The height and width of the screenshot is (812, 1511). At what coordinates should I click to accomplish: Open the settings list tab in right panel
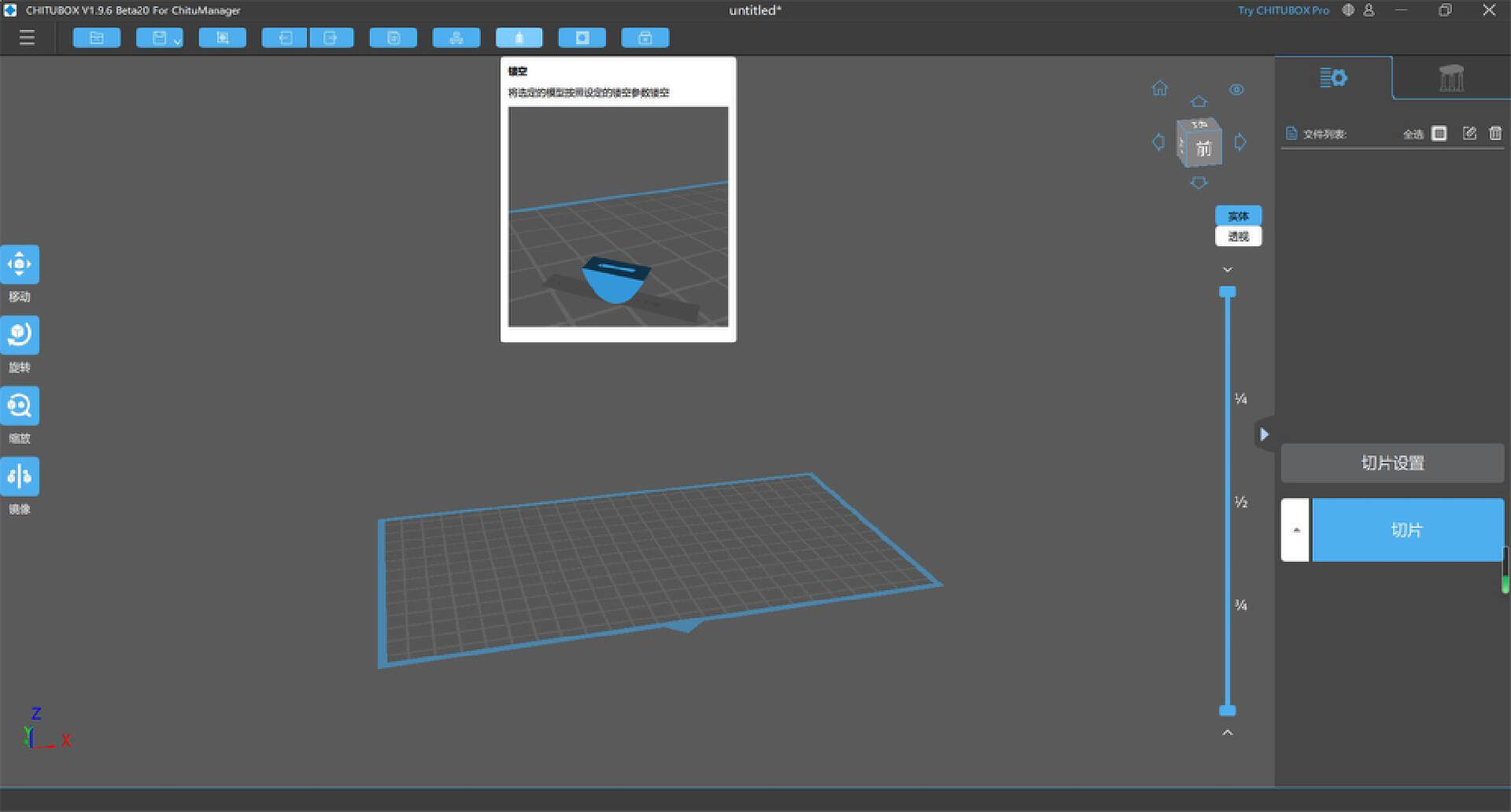coord(1333,78)
